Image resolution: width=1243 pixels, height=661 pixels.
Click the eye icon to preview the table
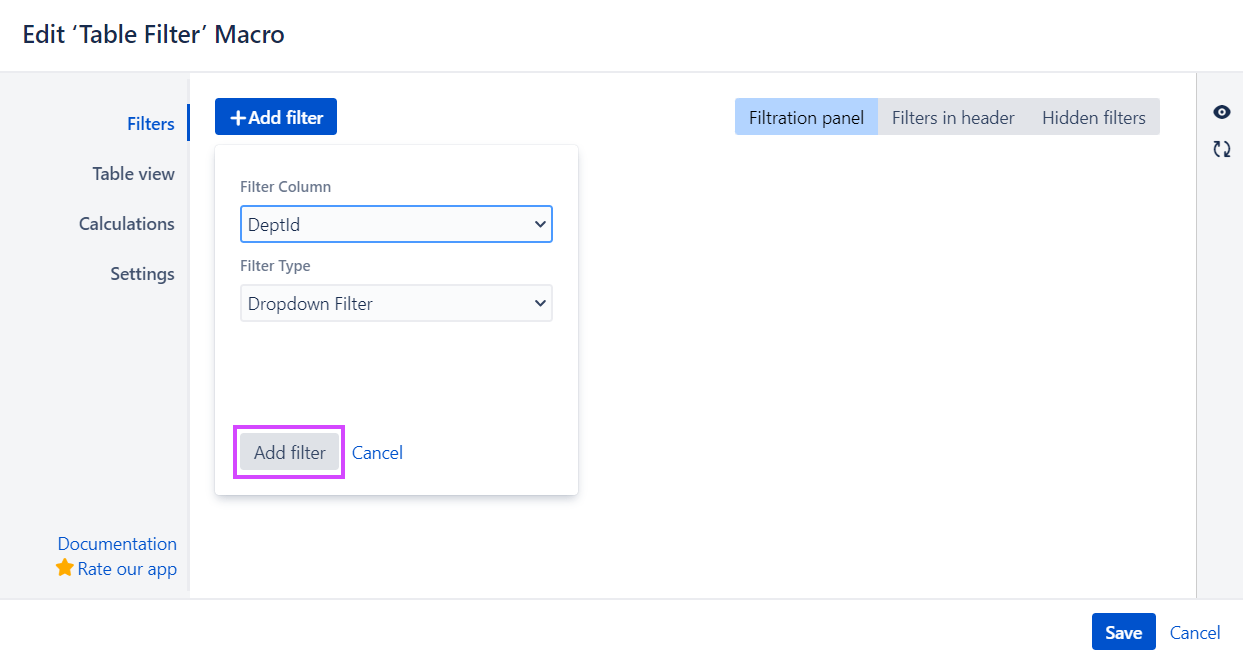[x=1221, y=112]
